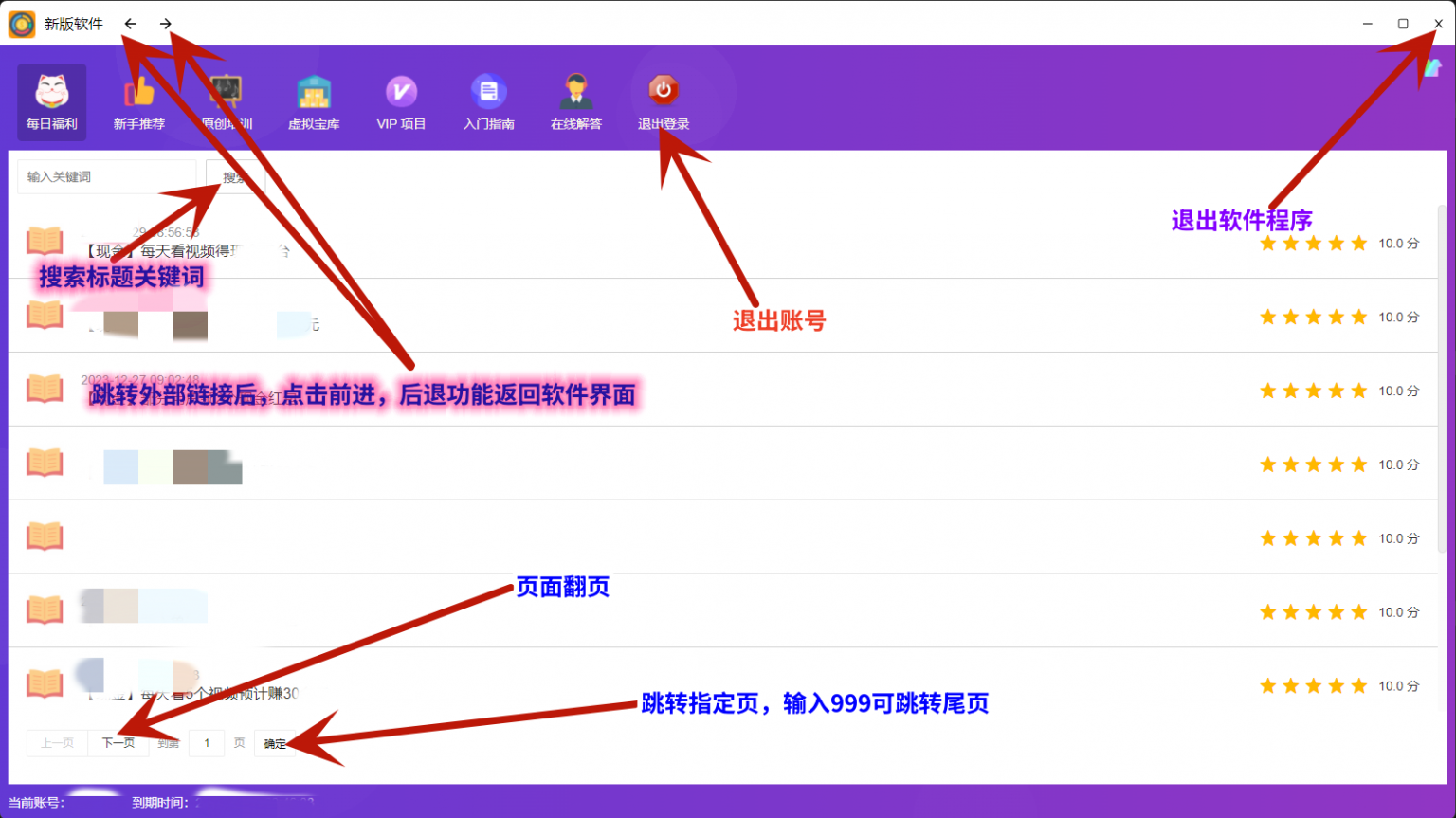Go to the previous page with 上一页
This screenshot has height=818, width=1456.
[56, 743]
